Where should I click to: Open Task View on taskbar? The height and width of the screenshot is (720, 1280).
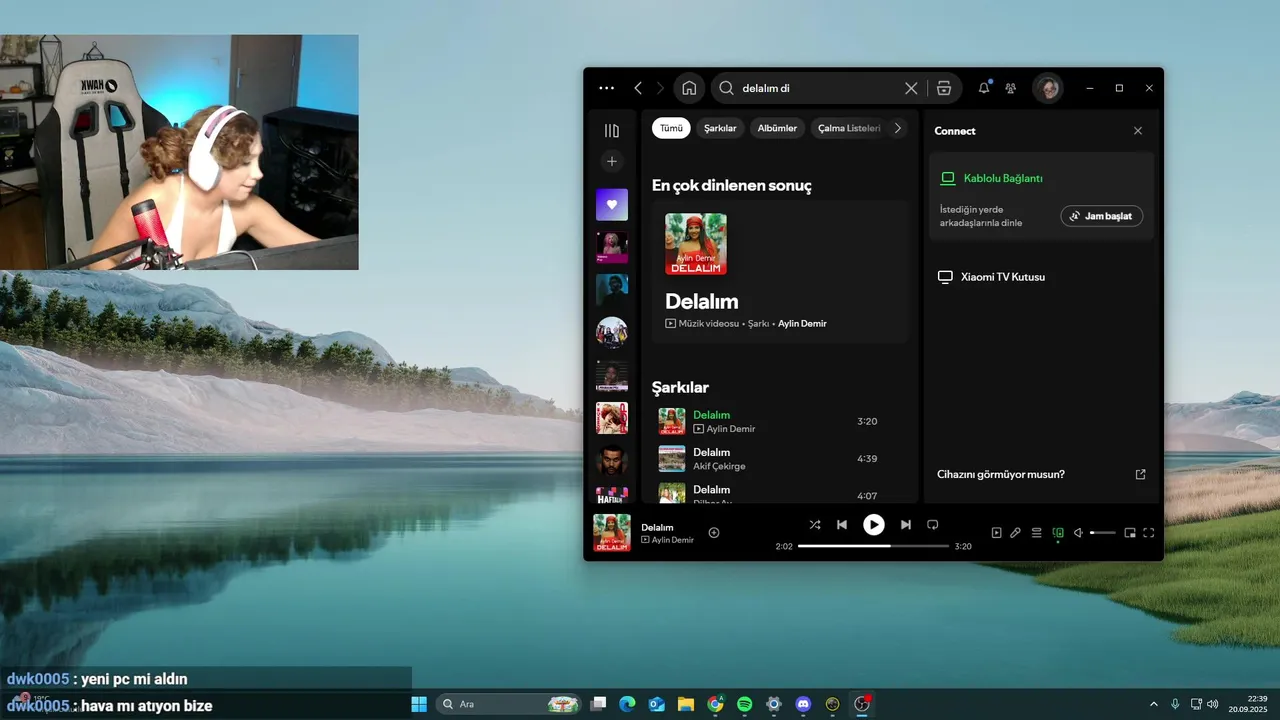click(x=598, y=704)
